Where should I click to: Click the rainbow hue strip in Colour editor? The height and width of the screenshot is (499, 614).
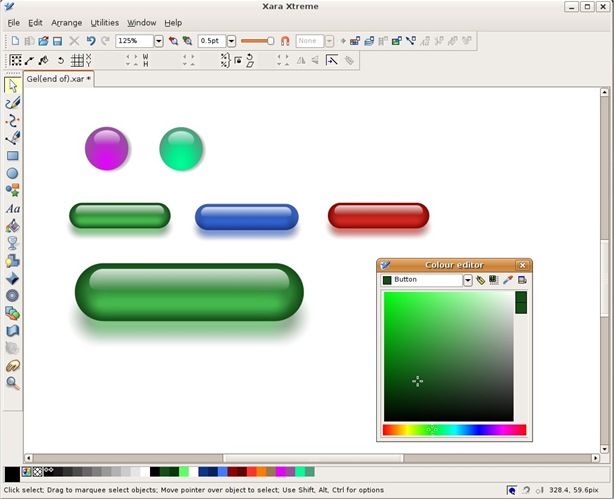[453, 430]
